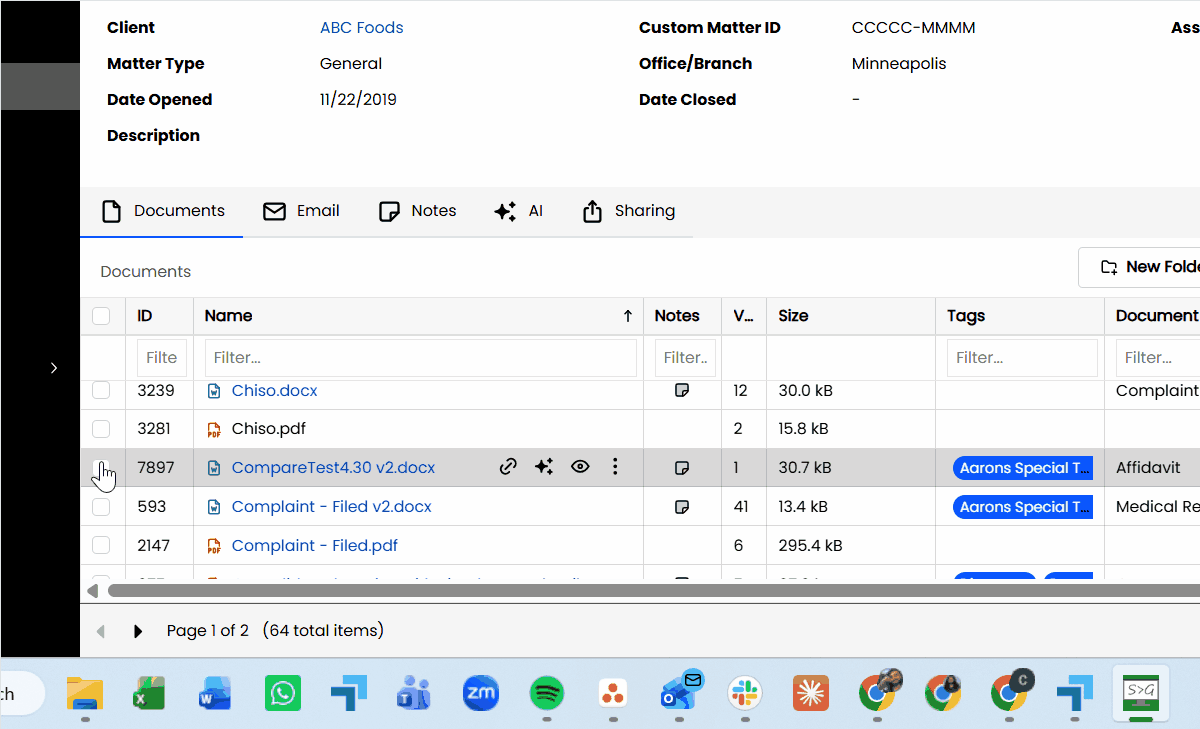The width and height of the screenshot is (1200, 729).
Task: Toggle the select-all checkbox in table header
Action: tap(101, 316)
